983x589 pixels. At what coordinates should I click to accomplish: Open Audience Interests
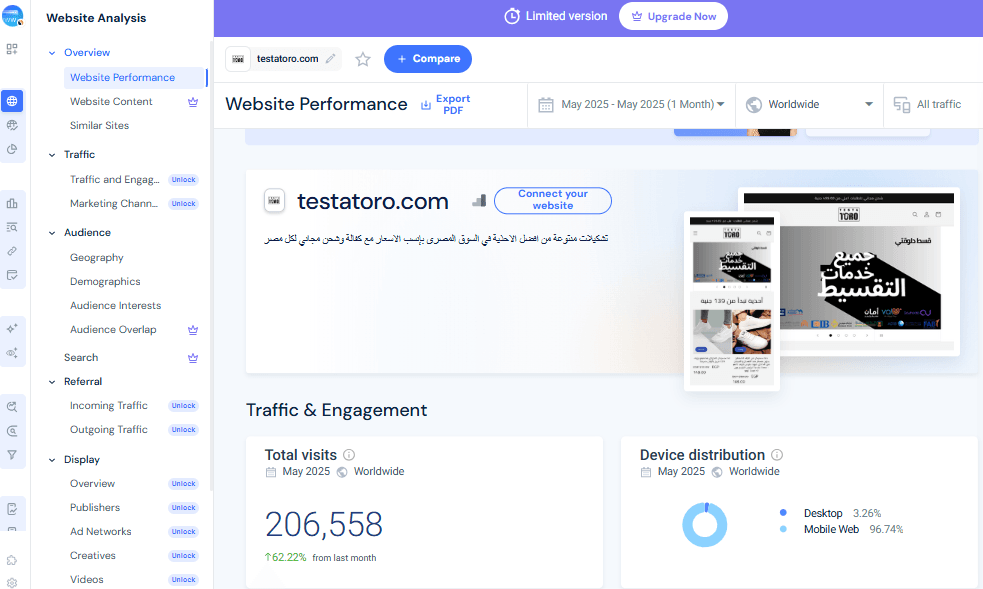tap(115, 305)
